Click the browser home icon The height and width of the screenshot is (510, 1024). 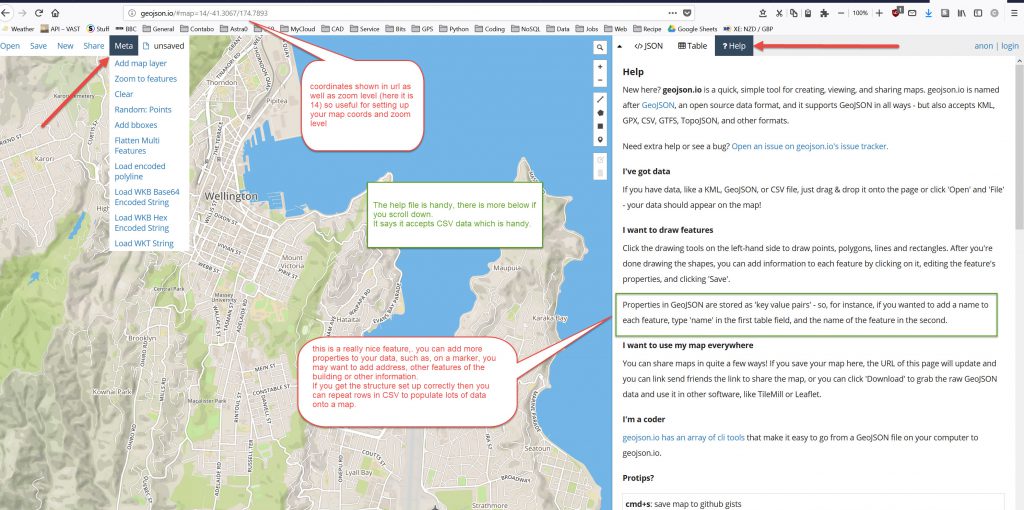click(x=54, y=13)
